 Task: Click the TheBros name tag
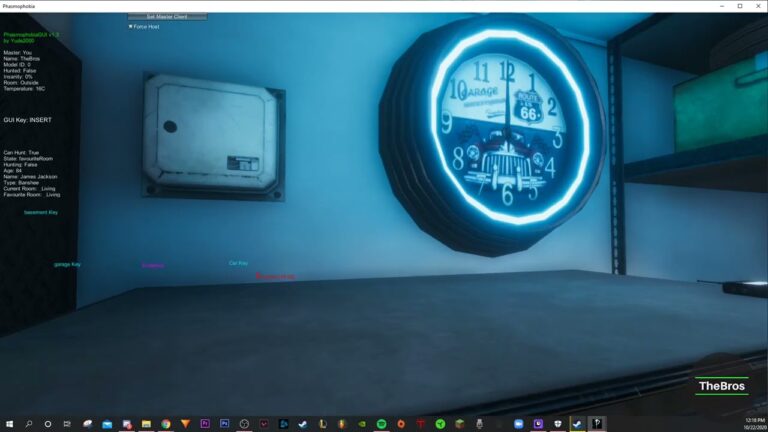721,386
